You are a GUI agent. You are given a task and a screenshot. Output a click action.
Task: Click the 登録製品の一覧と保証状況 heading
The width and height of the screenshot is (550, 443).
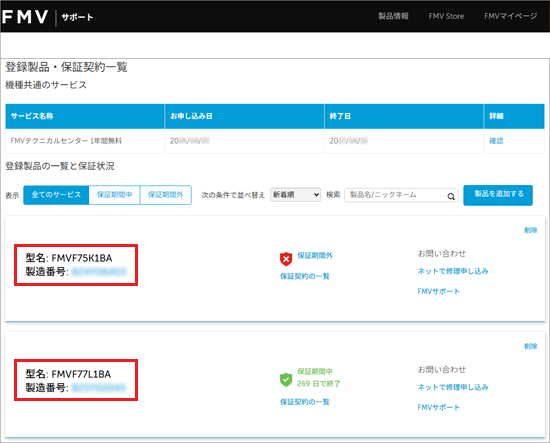[x=60, y=166]
